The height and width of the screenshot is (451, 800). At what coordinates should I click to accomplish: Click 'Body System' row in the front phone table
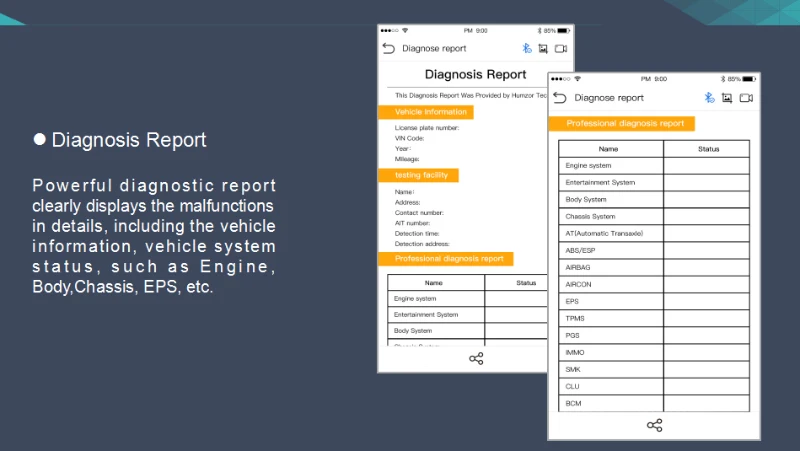click(654, 199)
